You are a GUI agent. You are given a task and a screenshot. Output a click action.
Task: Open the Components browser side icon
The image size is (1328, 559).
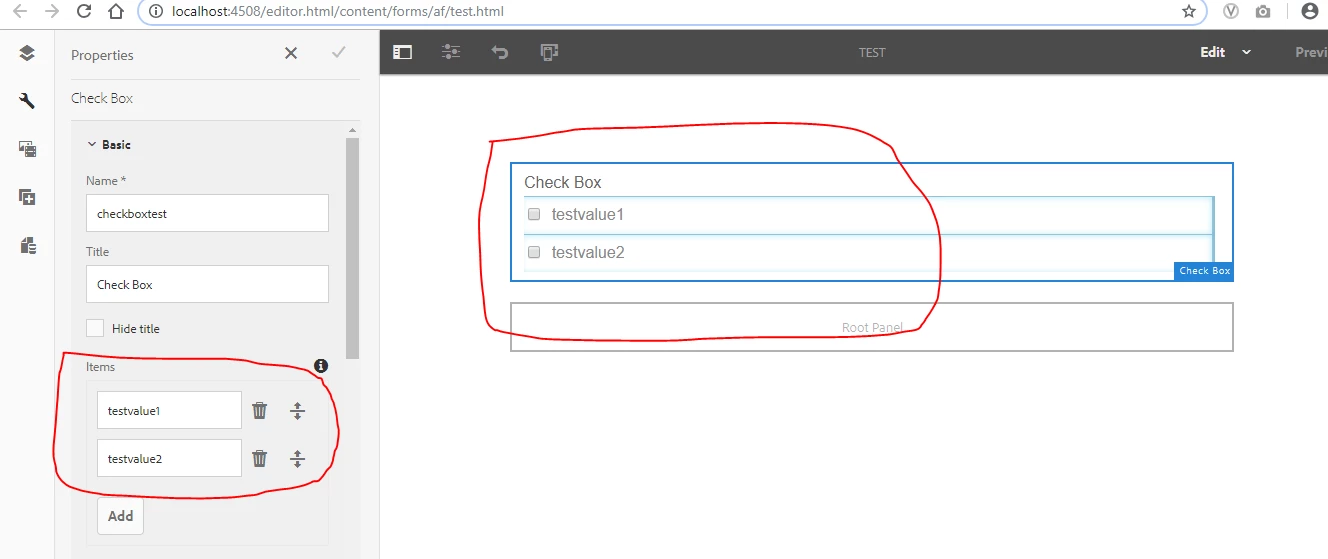[x=27, y=197]
